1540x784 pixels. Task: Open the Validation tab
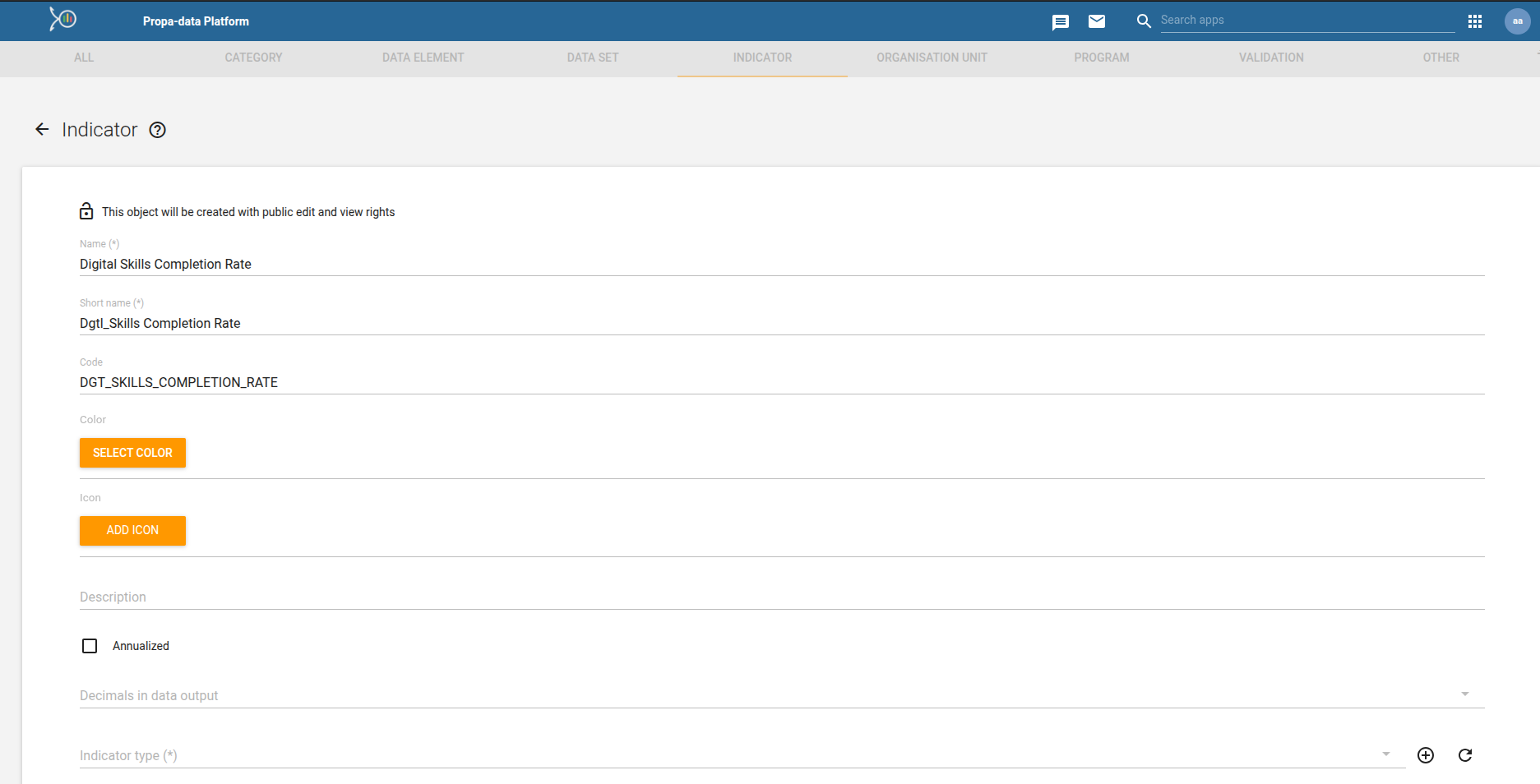click(x=1271, y=58)
